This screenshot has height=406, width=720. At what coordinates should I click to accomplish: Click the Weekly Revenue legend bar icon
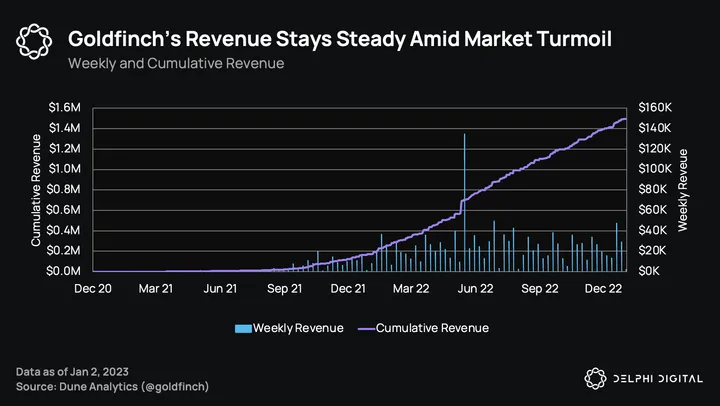(242, 328)
